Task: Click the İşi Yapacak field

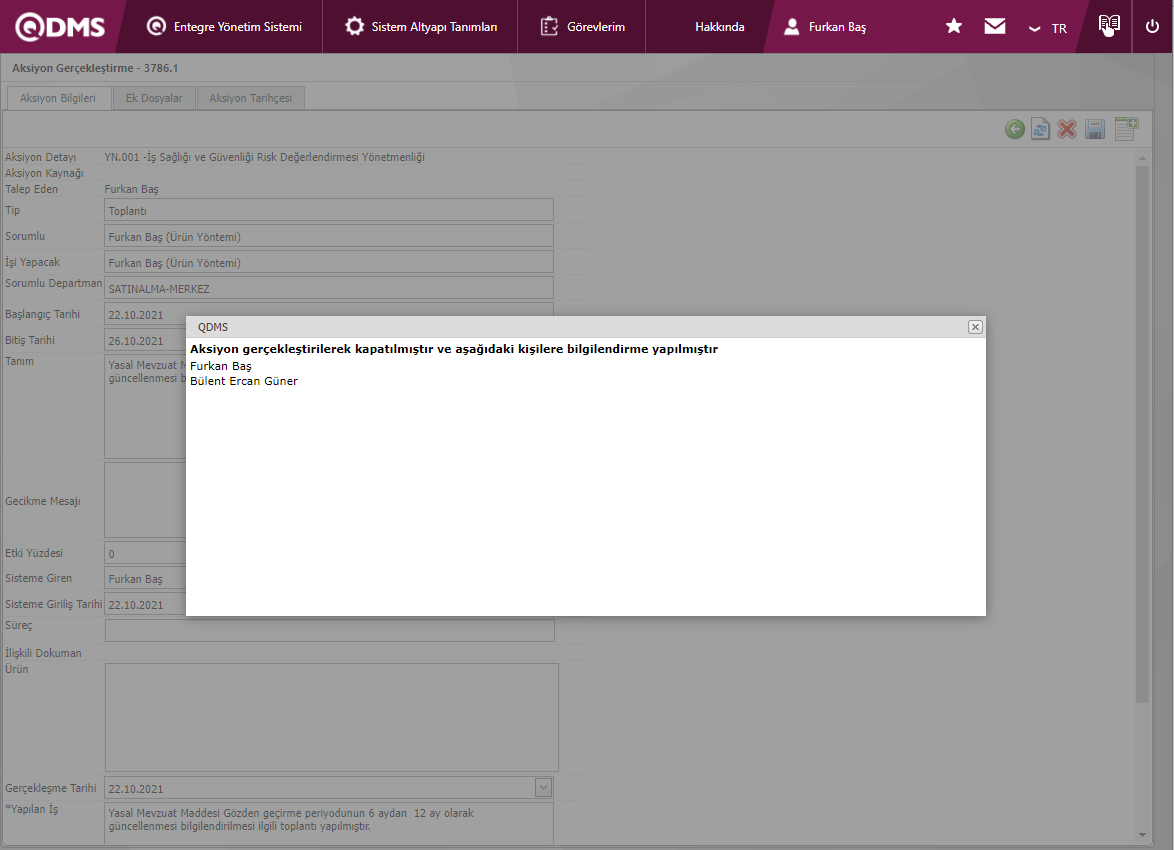Action: (329, 262)
